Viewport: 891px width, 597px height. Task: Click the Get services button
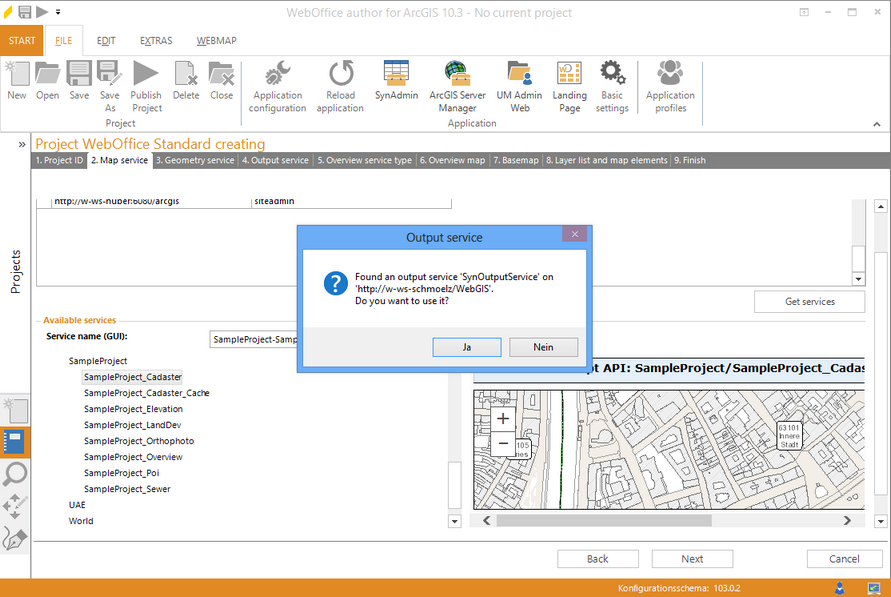[x=809, y=301]
